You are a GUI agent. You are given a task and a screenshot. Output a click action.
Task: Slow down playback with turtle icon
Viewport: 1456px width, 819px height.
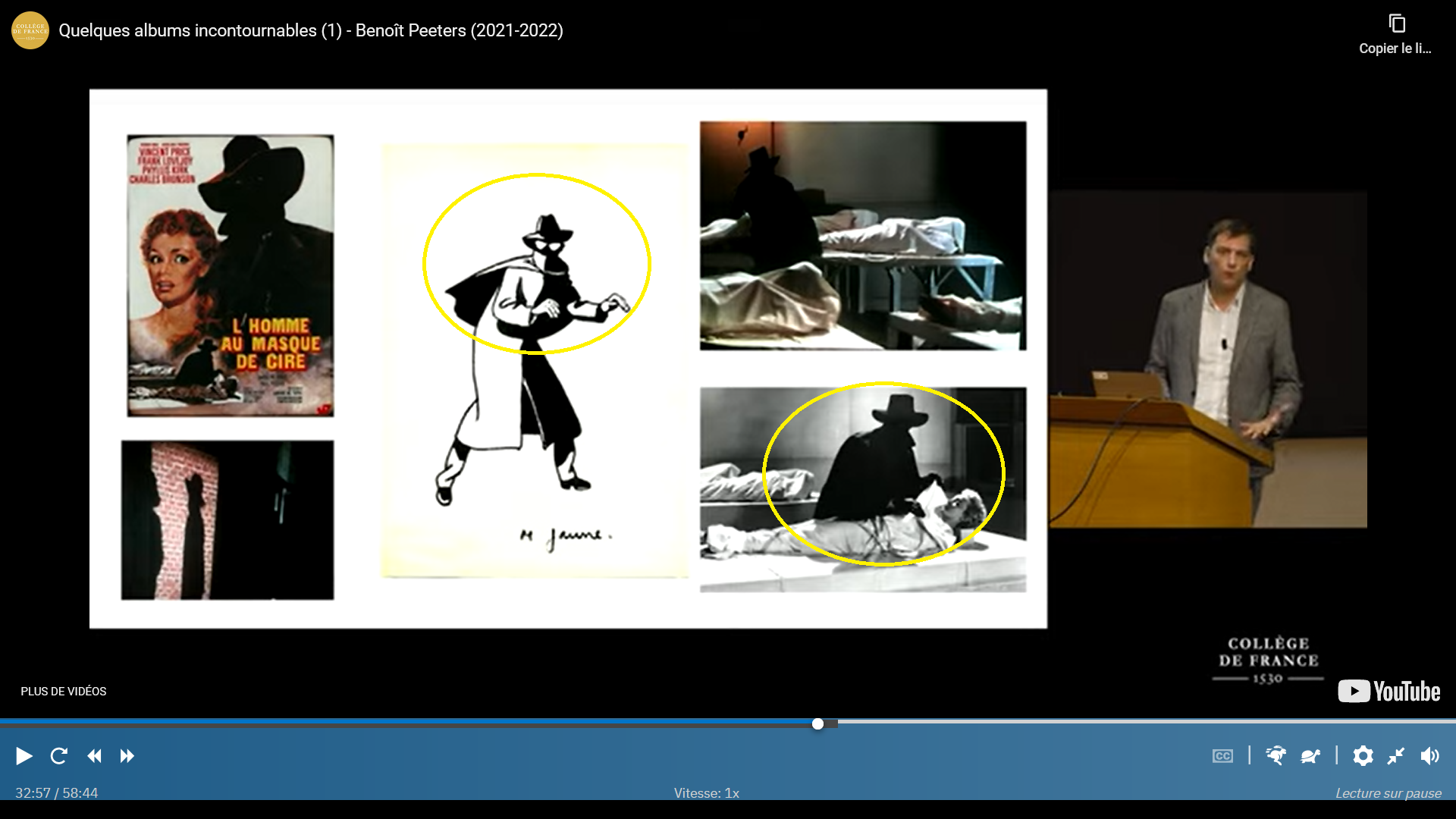pyautogui.click(x=1310, y=756)
